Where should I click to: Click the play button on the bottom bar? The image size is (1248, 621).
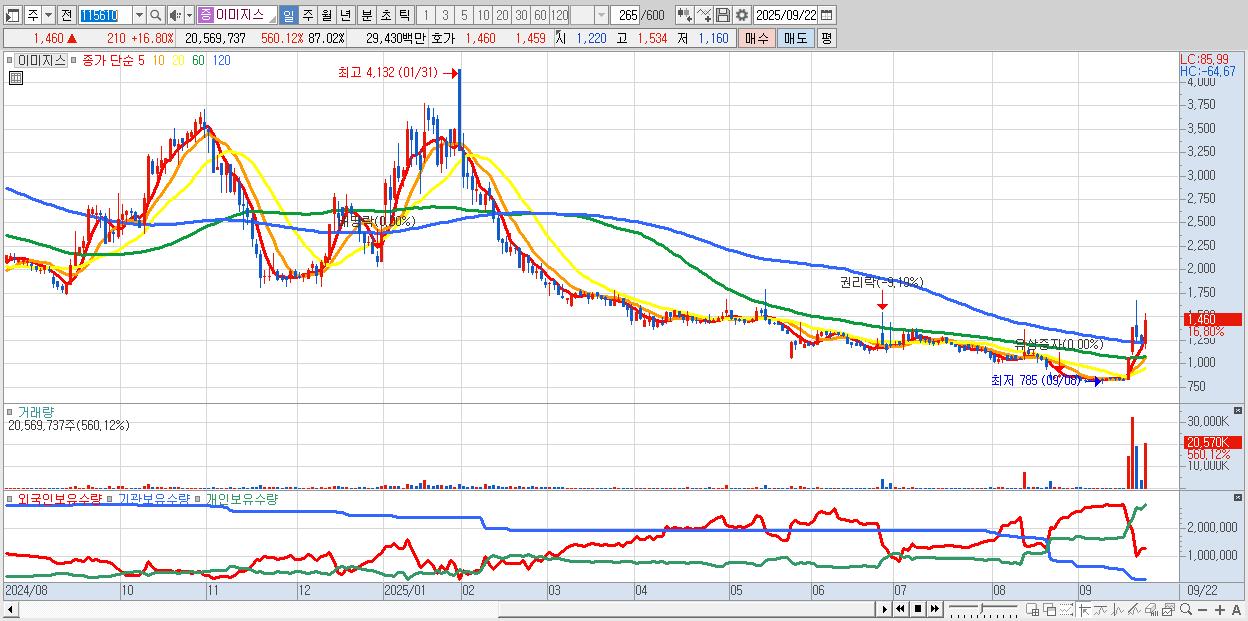[884, 609]
